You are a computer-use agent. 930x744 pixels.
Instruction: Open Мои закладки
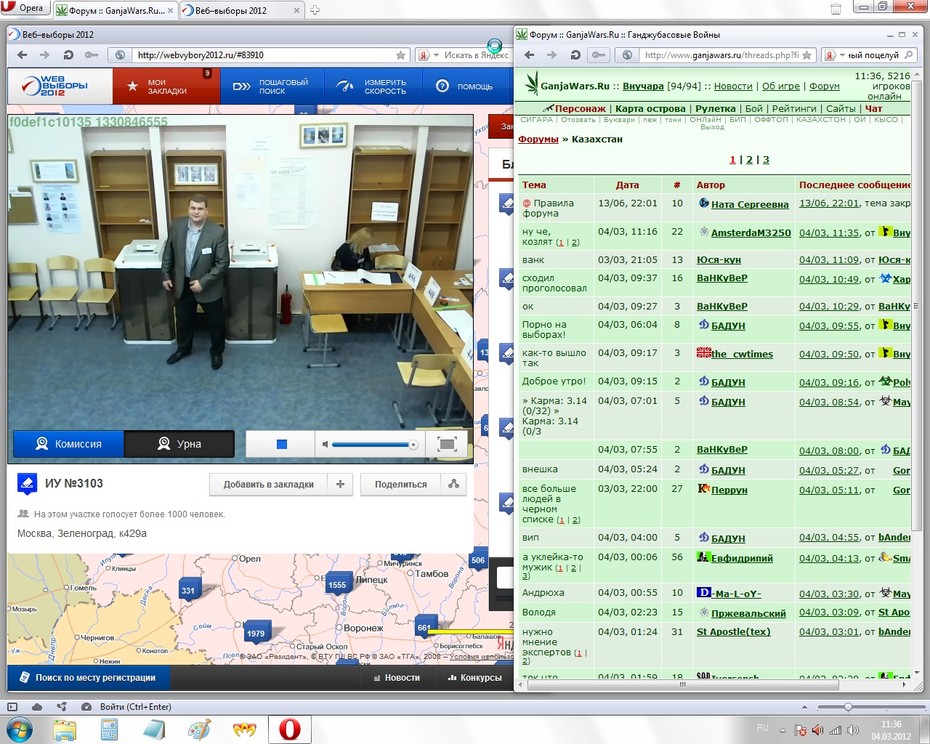point(166,87)
